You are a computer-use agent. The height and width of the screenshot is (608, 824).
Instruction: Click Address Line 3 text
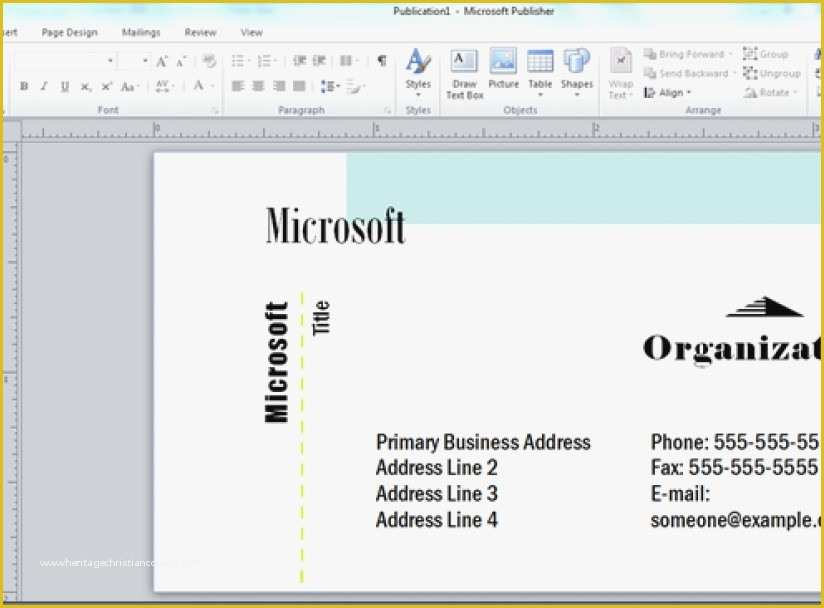click(436, 493)
